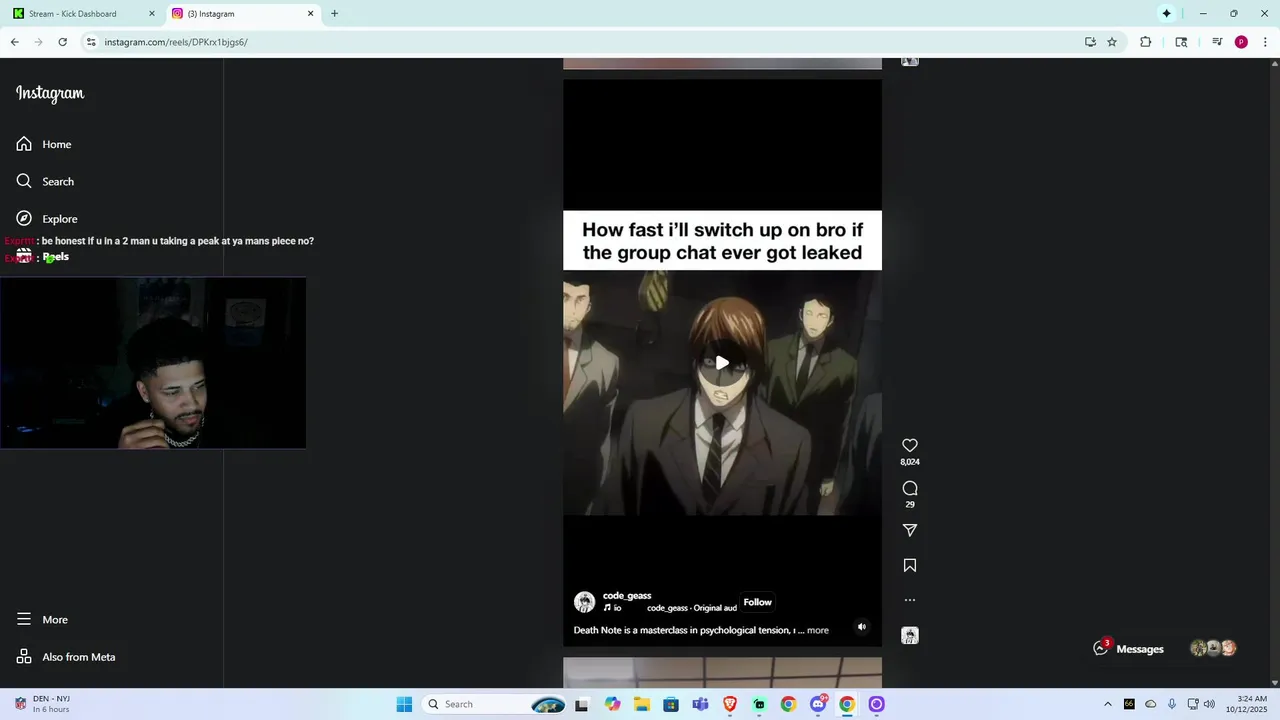Open the More menu in sidebar

[x=55, y=620]
